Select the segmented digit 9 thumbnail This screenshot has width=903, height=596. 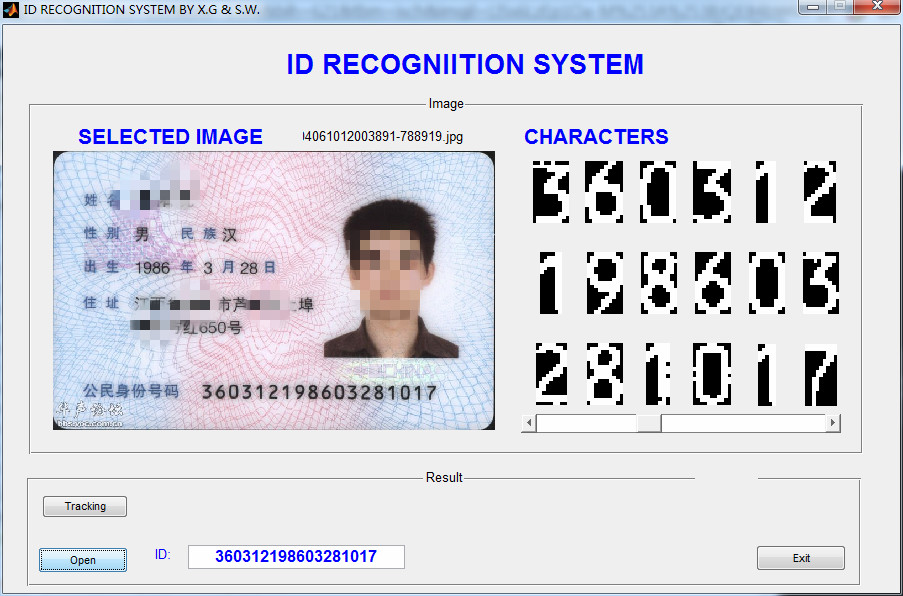(604, 284)
